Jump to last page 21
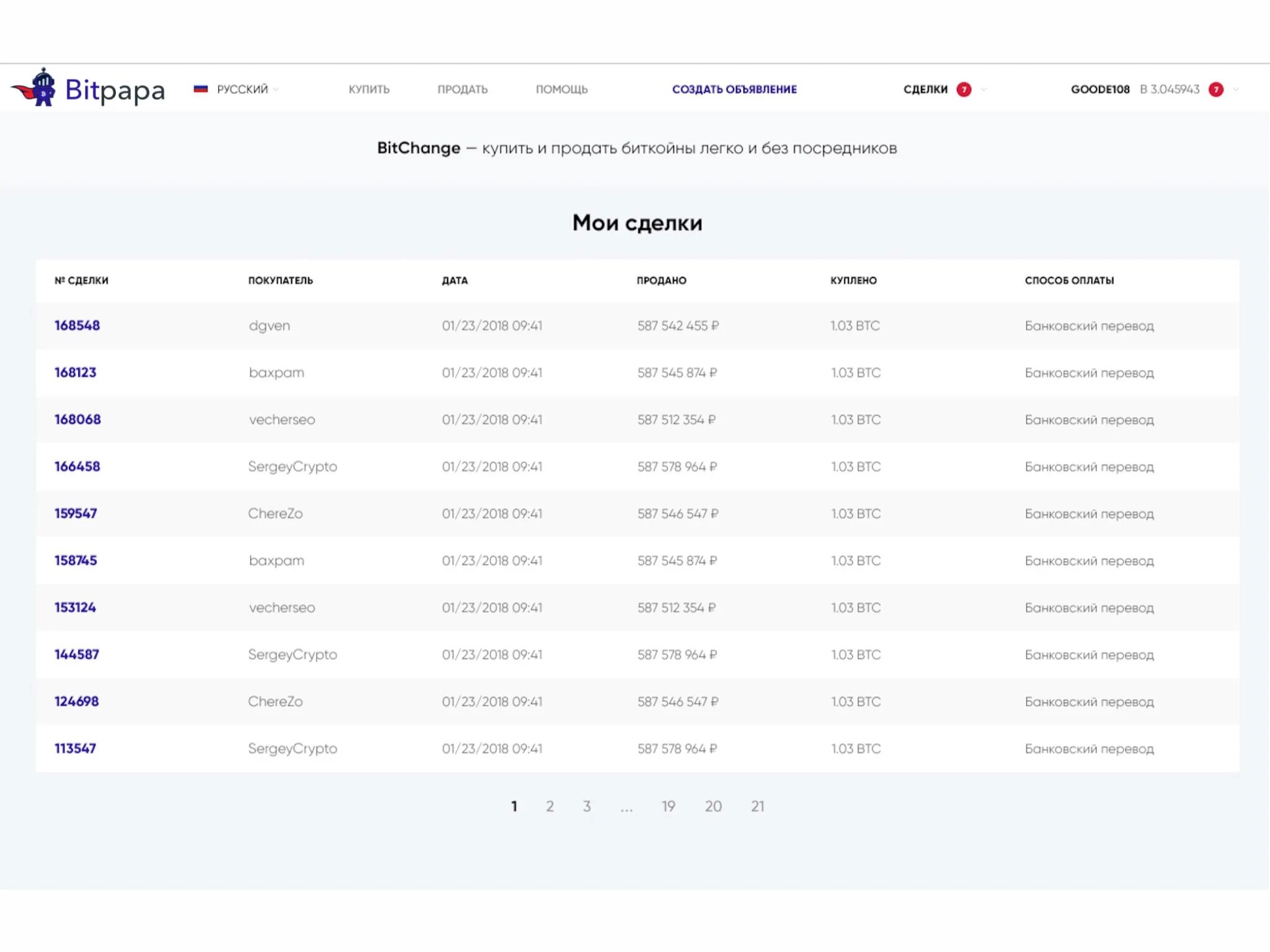 pos(757,806)
